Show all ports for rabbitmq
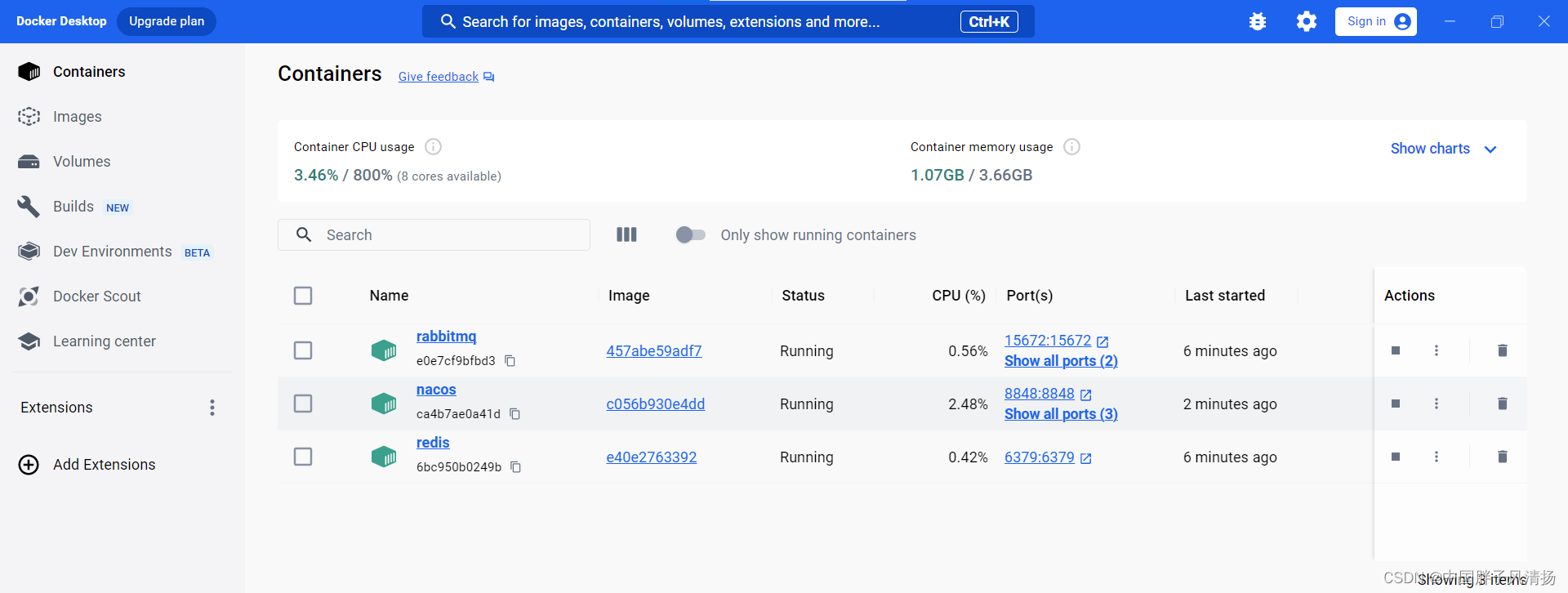 point(1061,361)
